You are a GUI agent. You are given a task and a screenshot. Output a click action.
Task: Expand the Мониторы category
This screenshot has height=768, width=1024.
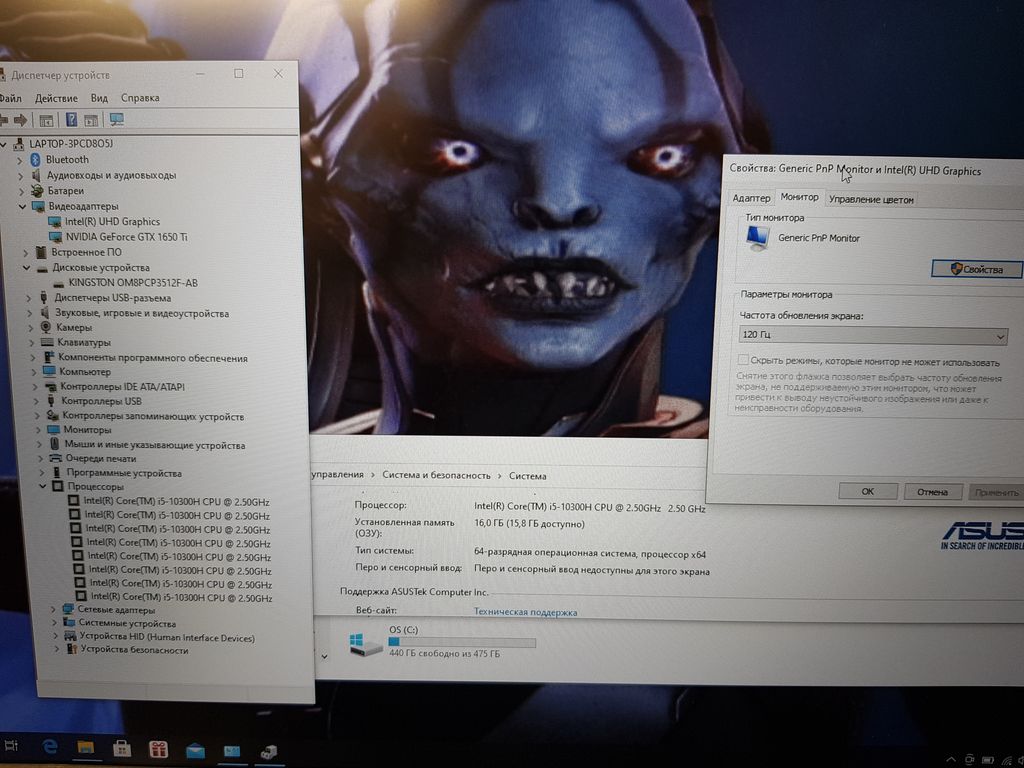click(x=40, y=430)
